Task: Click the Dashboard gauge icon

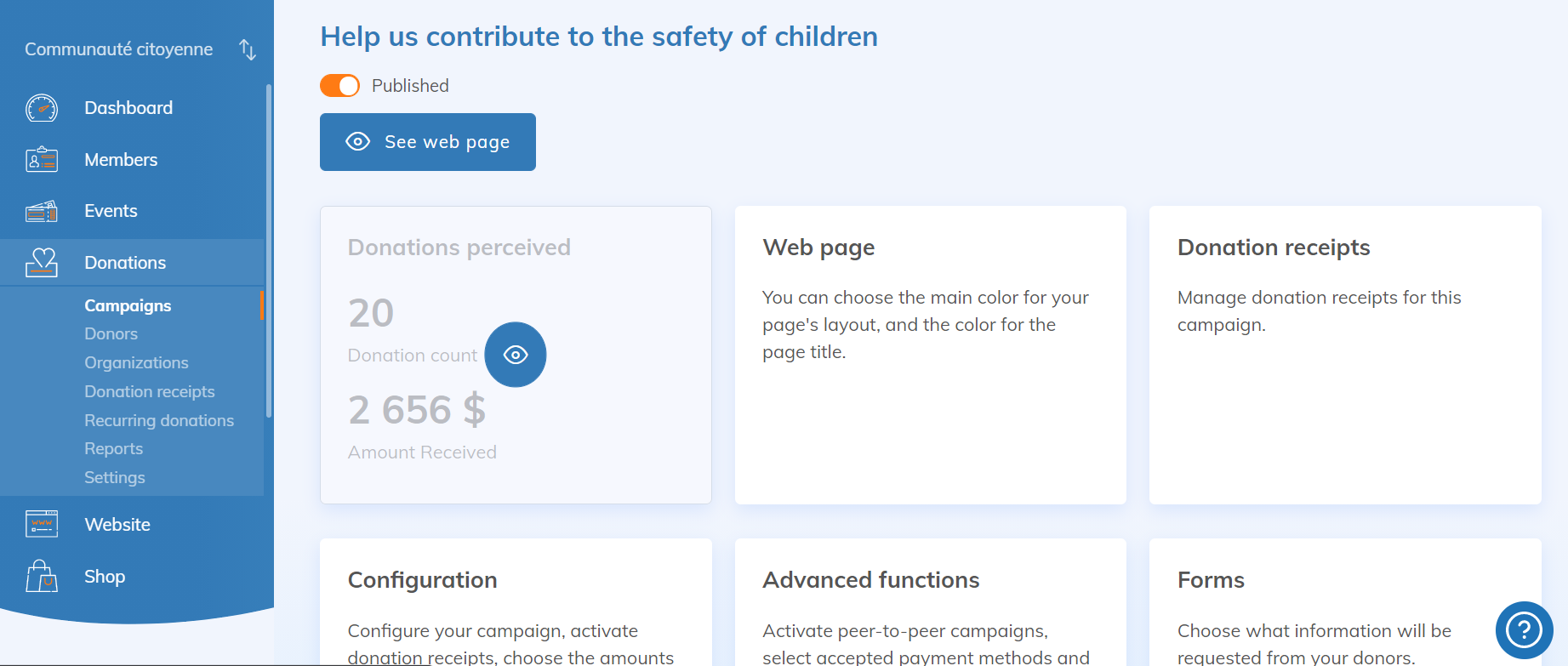Action: pyautogui.click(x=41, y=108)
